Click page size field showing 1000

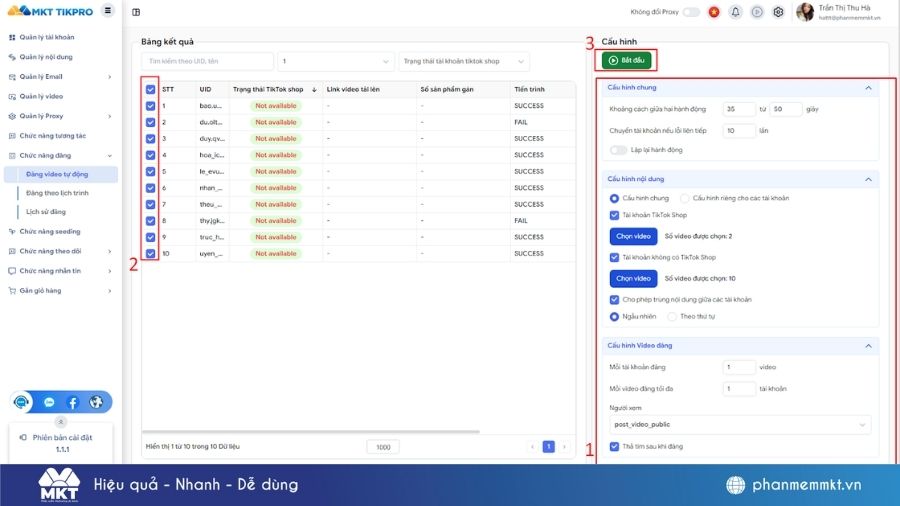point(383,447)
